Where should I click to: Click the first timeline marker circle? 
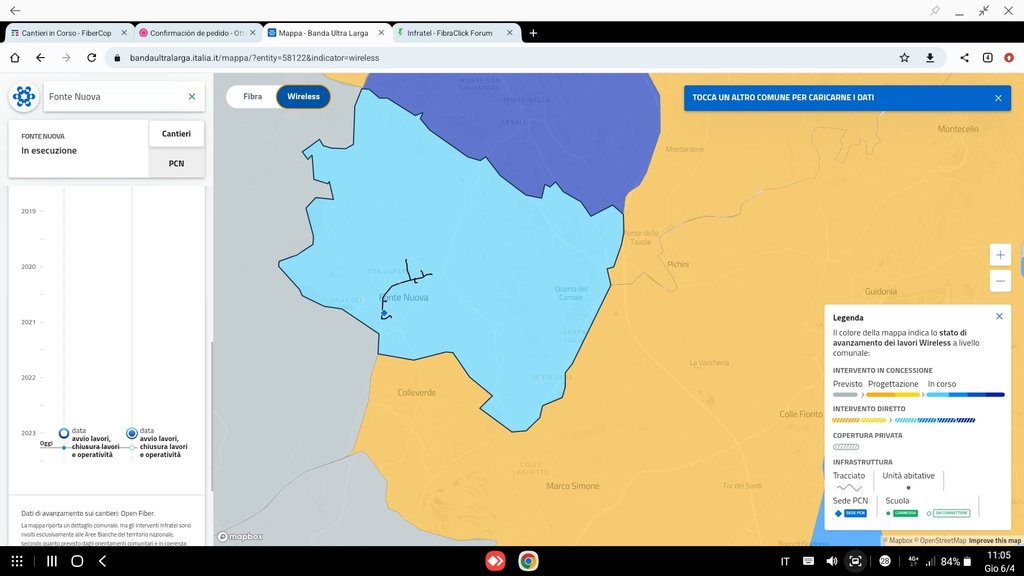point(64,433)
